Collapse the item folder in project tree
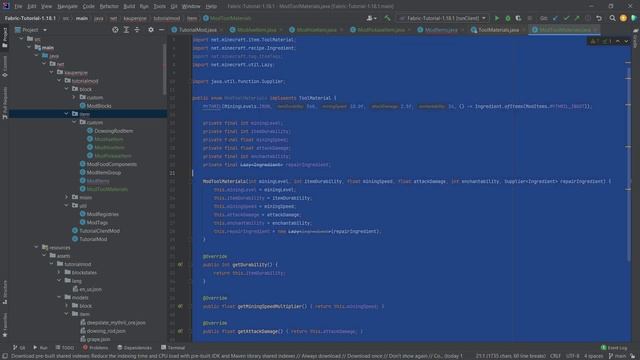This screenshot has height=360, width=640. [x=67, y=114]
